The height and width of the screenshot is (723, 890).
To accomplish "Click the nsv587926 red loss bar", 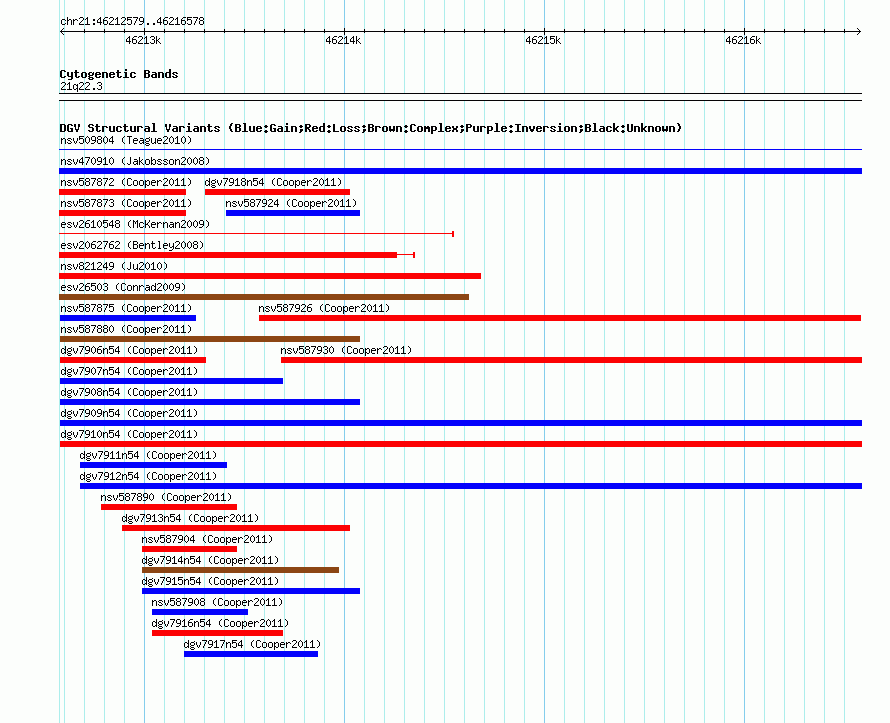I will click(560, 318).
